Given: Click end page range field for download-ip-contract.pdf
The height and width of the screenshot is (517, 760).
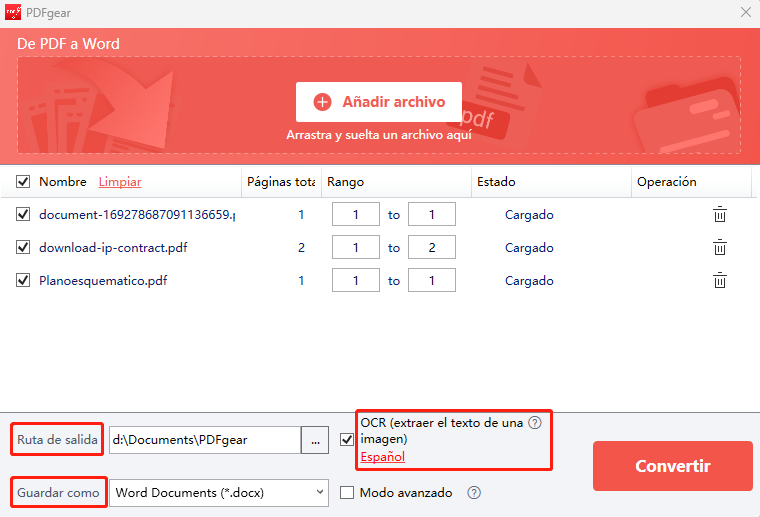Looking at the screenshot, I should pos(432,248).
